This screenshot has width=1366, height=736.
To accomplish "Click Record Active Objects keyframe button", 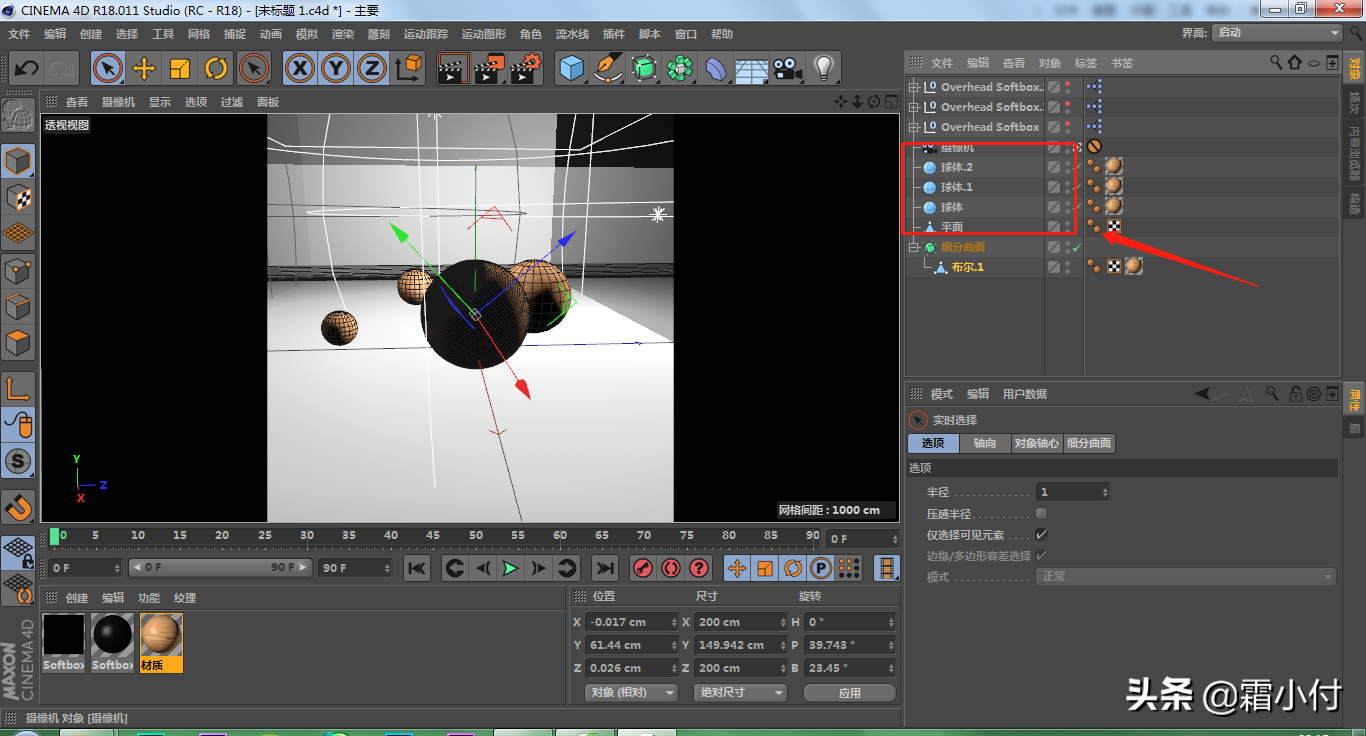I will 643,568.
